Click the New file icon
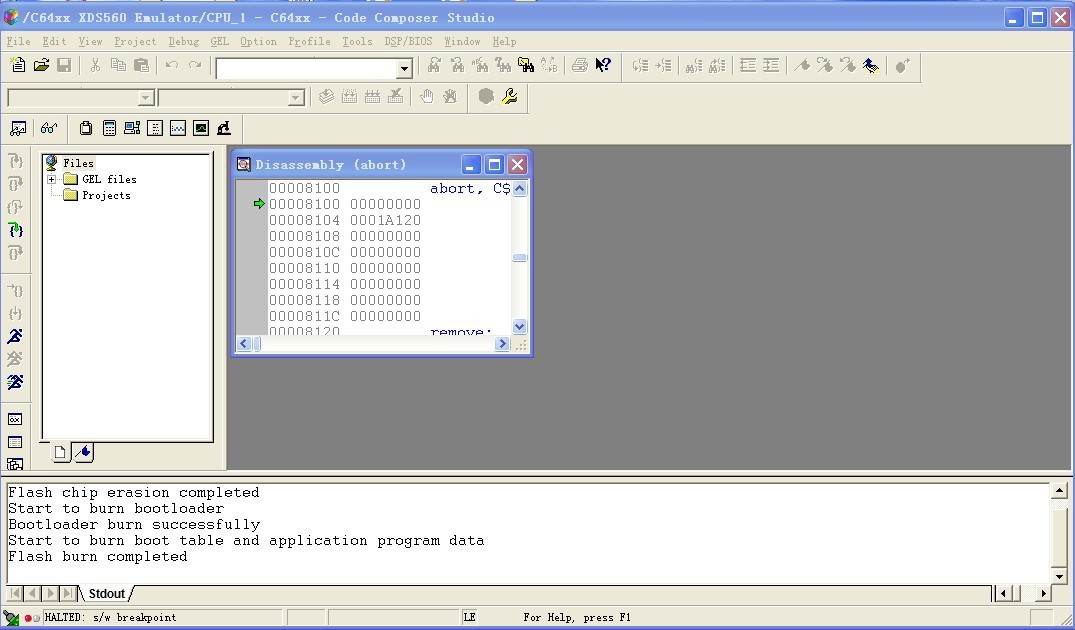 pyautogui.click(x=19, y=65)
